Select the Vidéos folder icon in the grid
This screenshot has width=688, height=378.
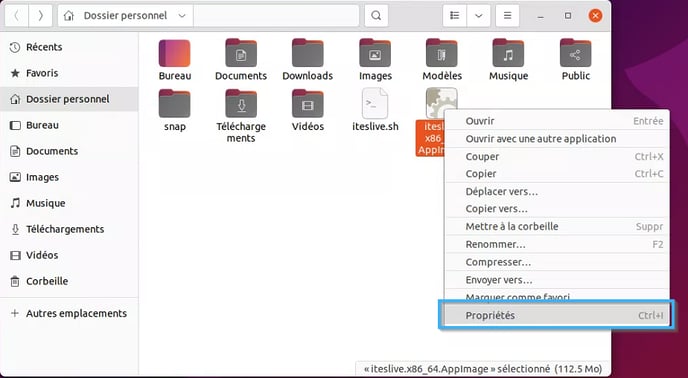[x=308, y=104]
